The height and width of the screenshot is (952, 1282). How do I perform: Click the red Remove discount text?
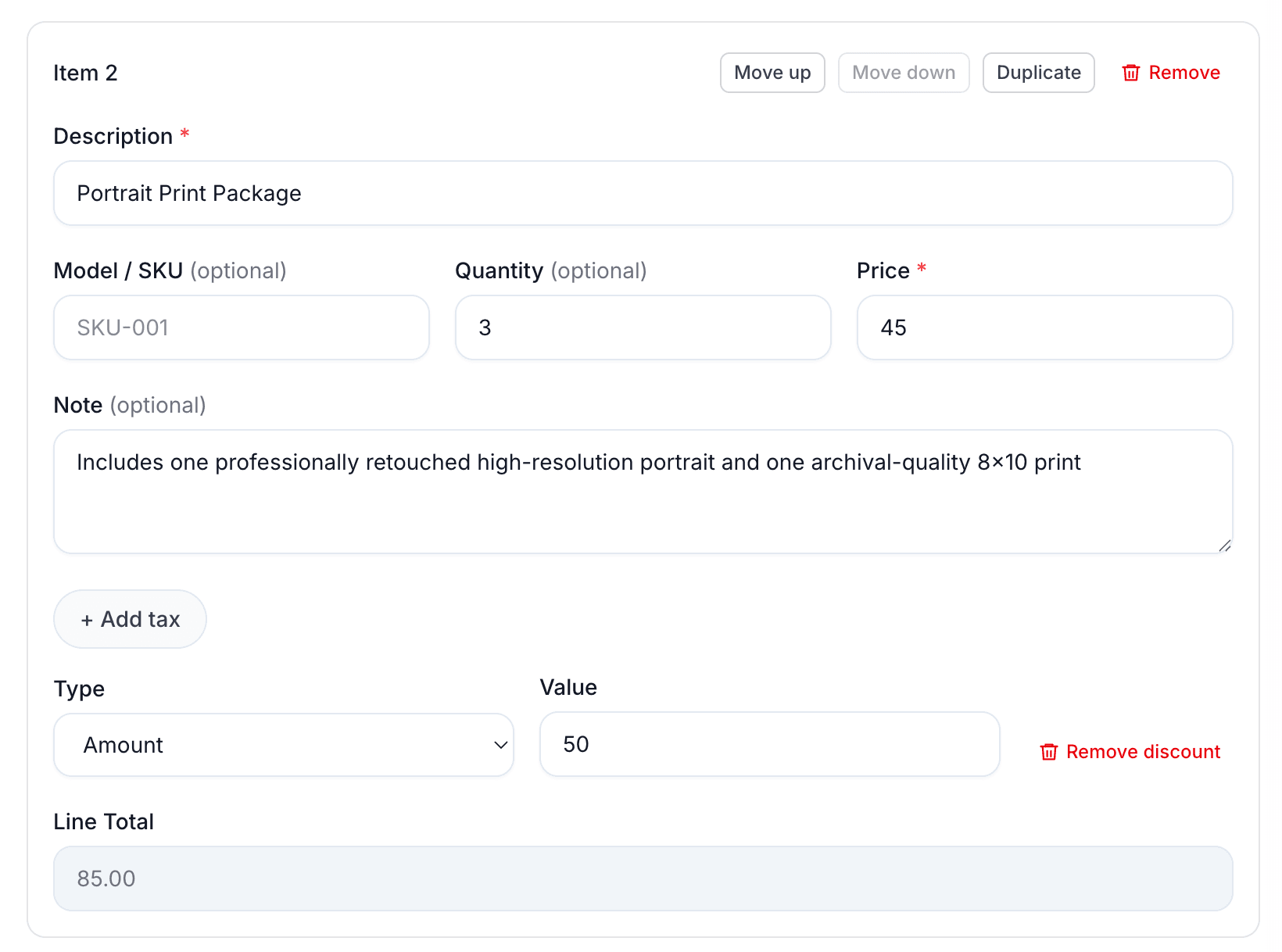[x=1142, y=752]
